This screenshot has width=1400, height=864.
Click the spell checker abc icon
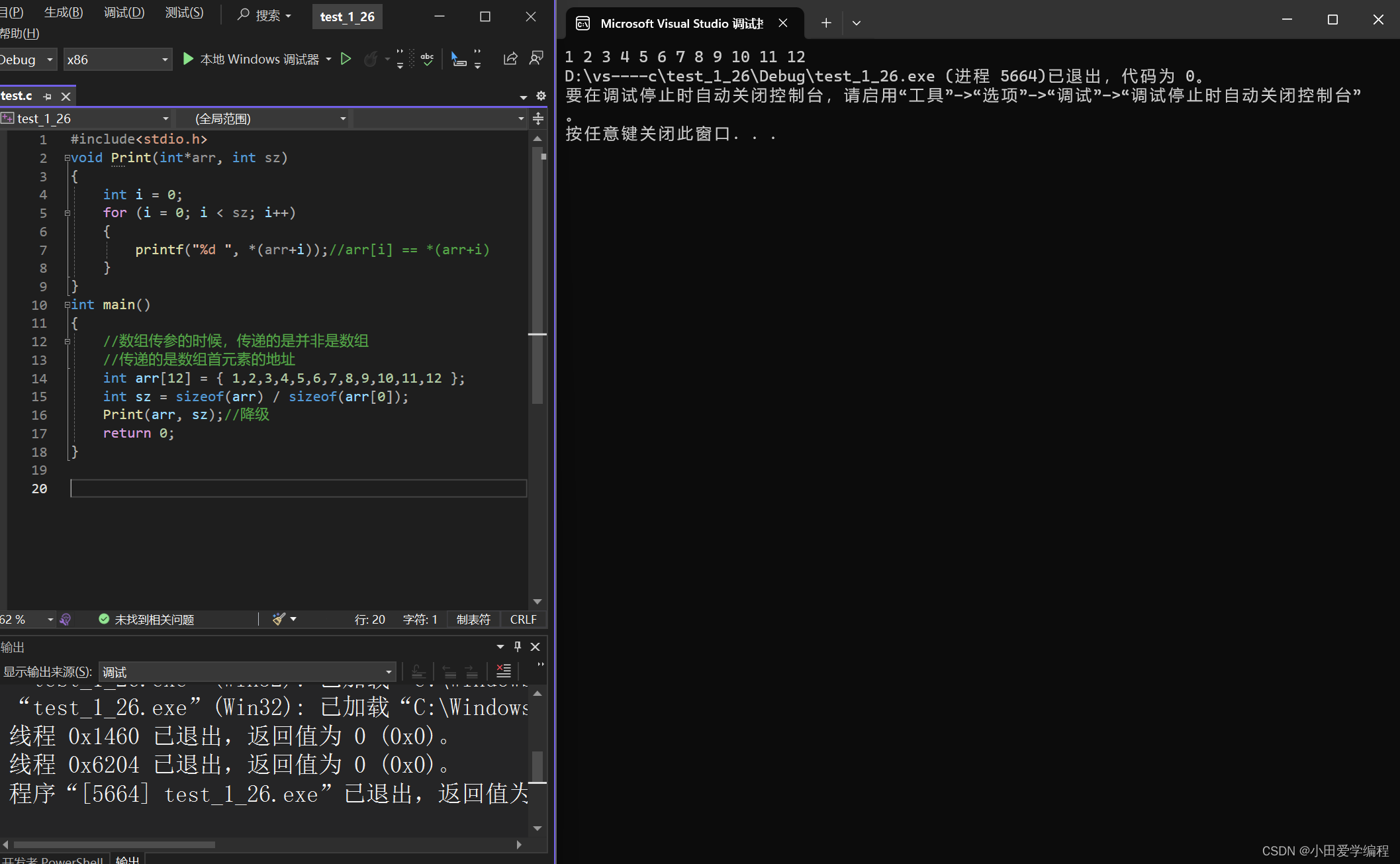(427, 59)
